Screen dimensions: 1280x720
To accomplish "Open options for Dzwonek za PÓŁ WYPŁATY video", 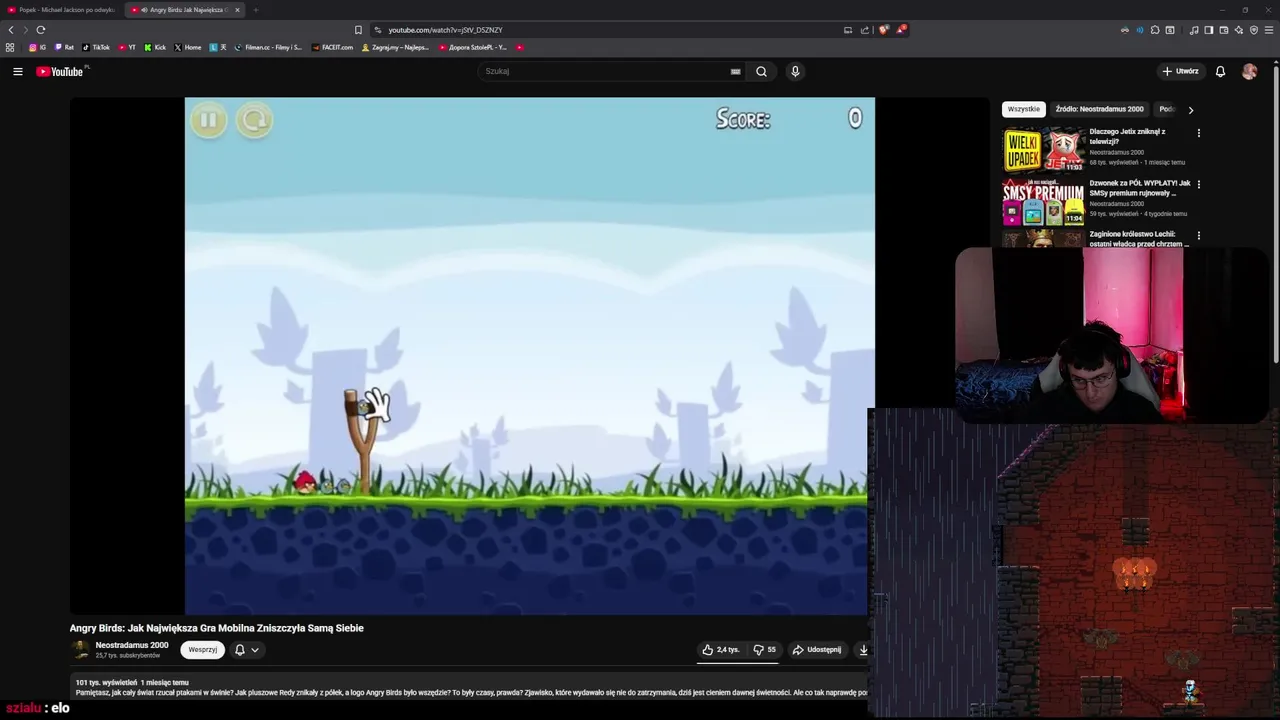I will [1199, 184].
